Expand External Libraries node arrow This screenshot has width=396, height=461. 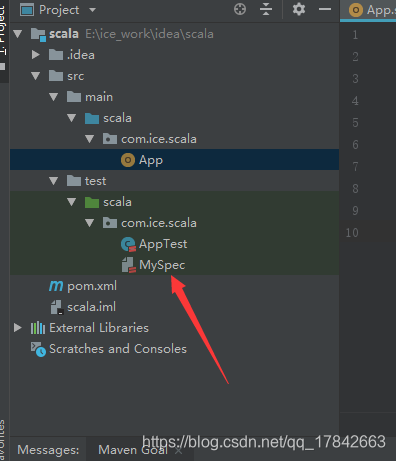tap(18, 328)
